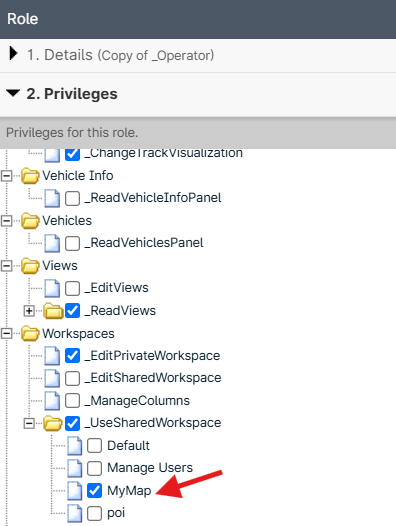Uncheck the _ChangeTrackVisualization checkbox

tap(72, 154)
